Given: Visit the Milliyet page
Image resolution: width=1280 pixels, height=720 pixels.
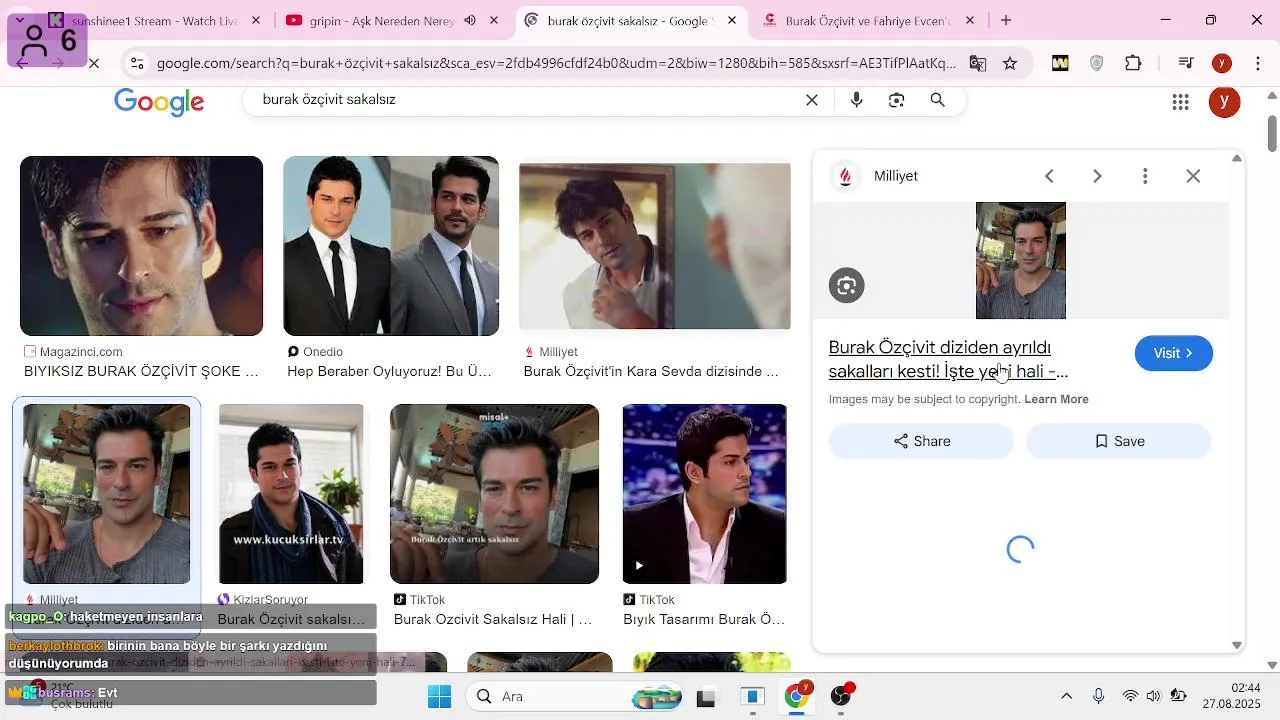Looking at the screenshot, I should point(1173,353).
